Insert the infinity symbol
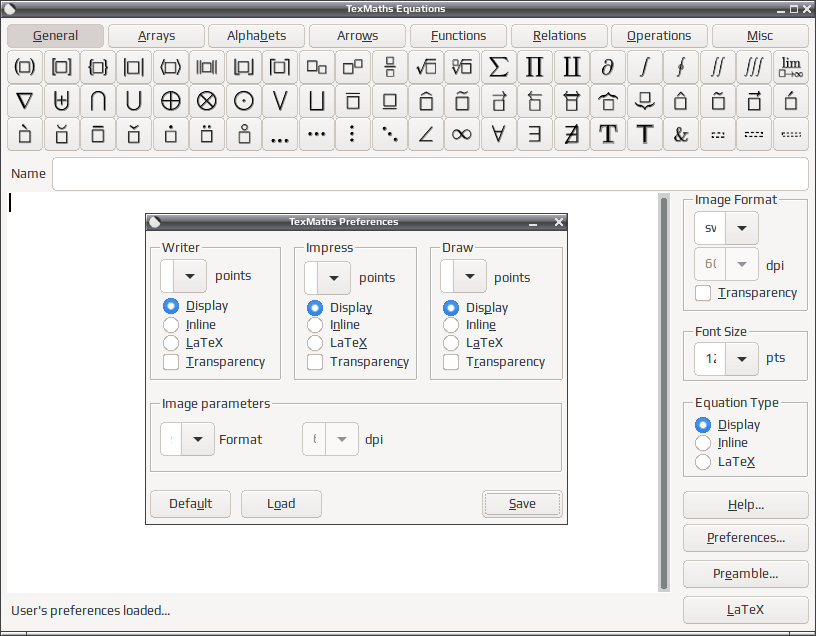The height and width of the screenshot is (636, 816). 462,135
